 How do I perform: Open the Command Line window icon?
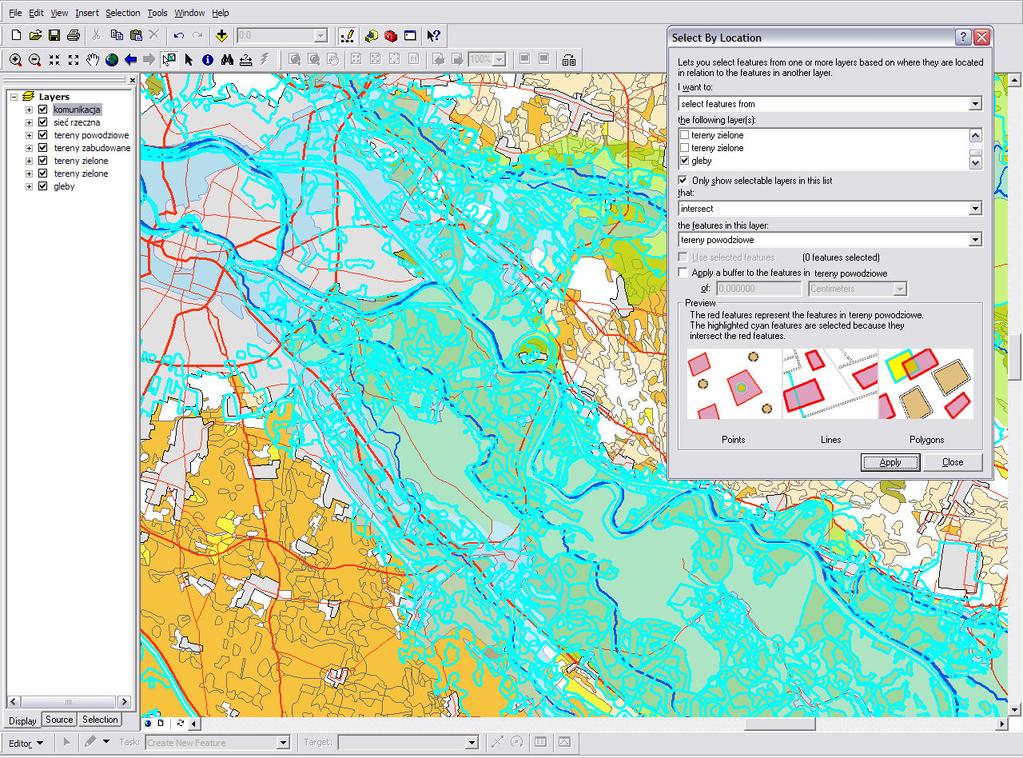(410, 35)
